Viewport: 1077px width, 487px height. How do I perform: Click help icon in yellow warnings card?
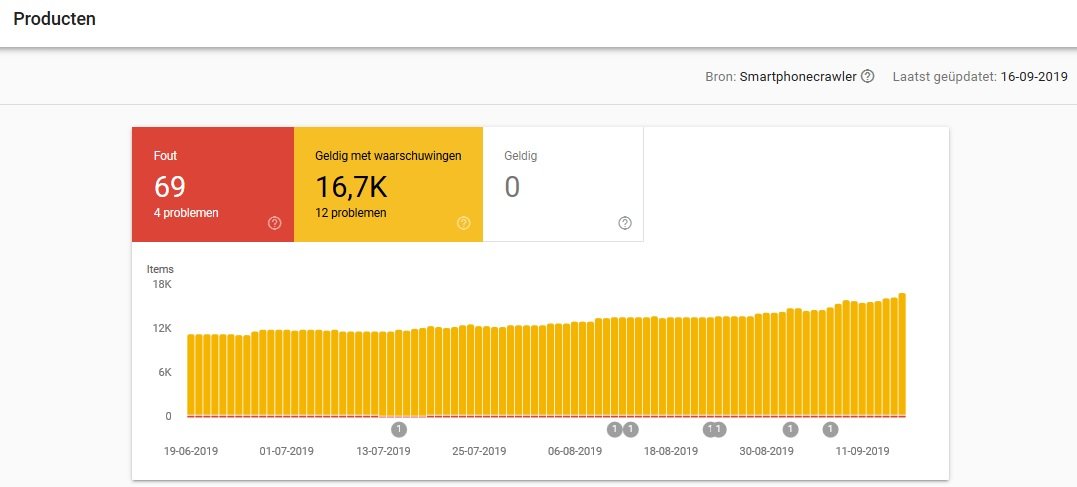pos(464,223)
